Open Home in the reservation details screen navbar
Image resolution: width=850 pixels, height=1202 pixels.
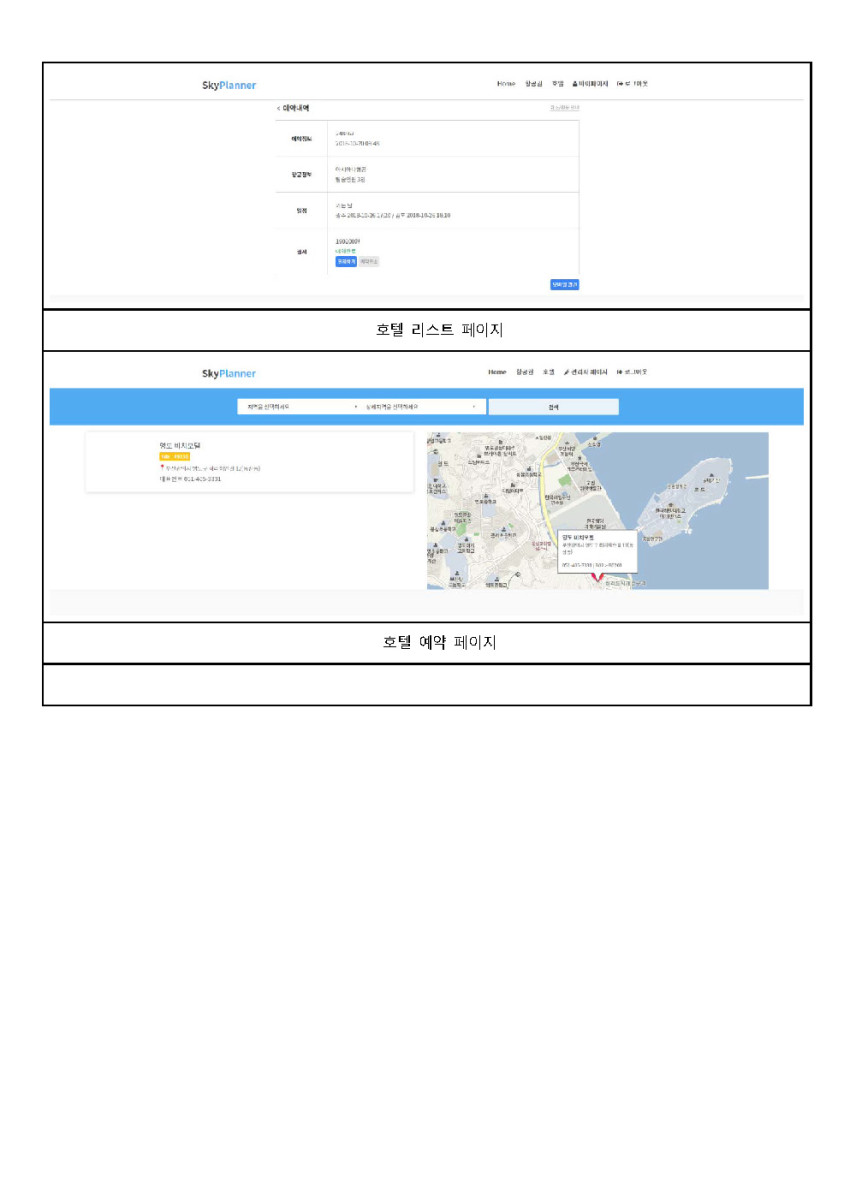pos(506,84)
